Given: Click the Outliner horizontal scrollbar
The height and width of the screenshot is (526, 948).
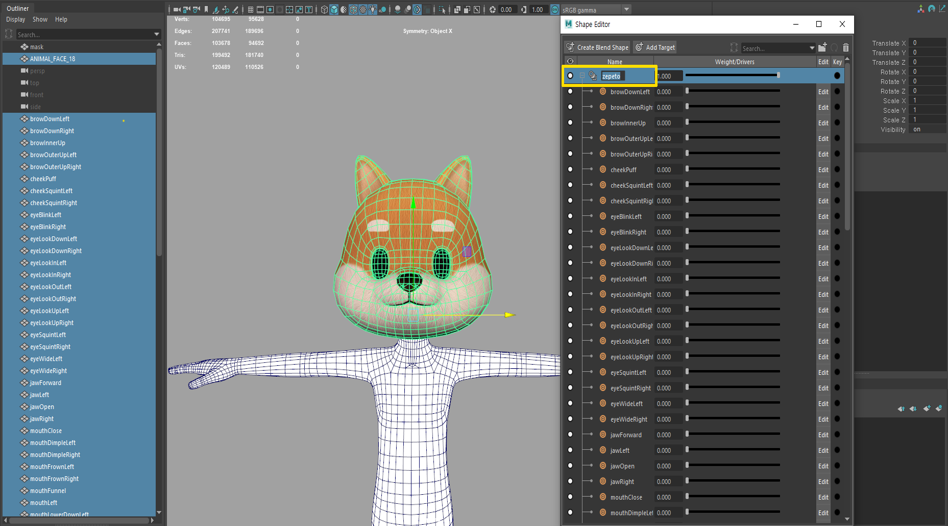Looking at the screenshot, I should [79, 520].
